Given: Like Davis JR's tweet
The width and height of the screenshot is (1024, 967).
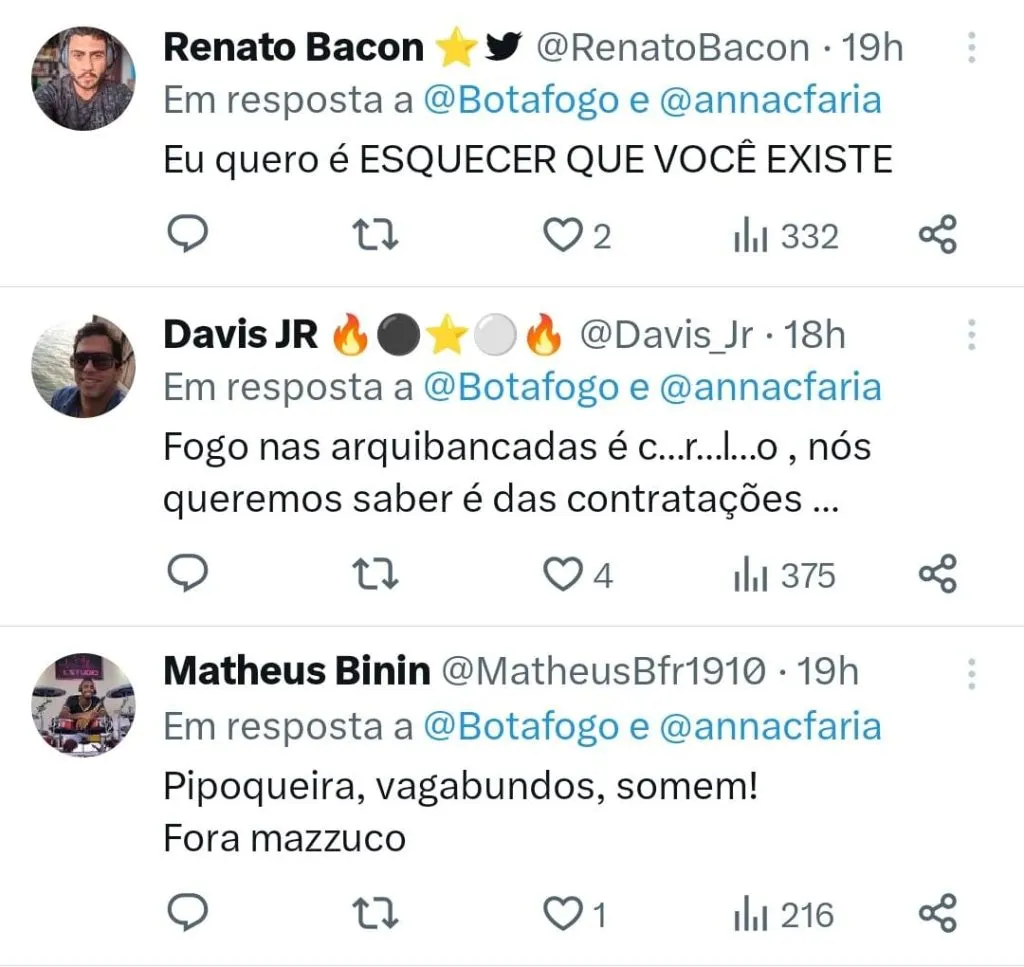Looking at the screenshot, I should [563, 574].
